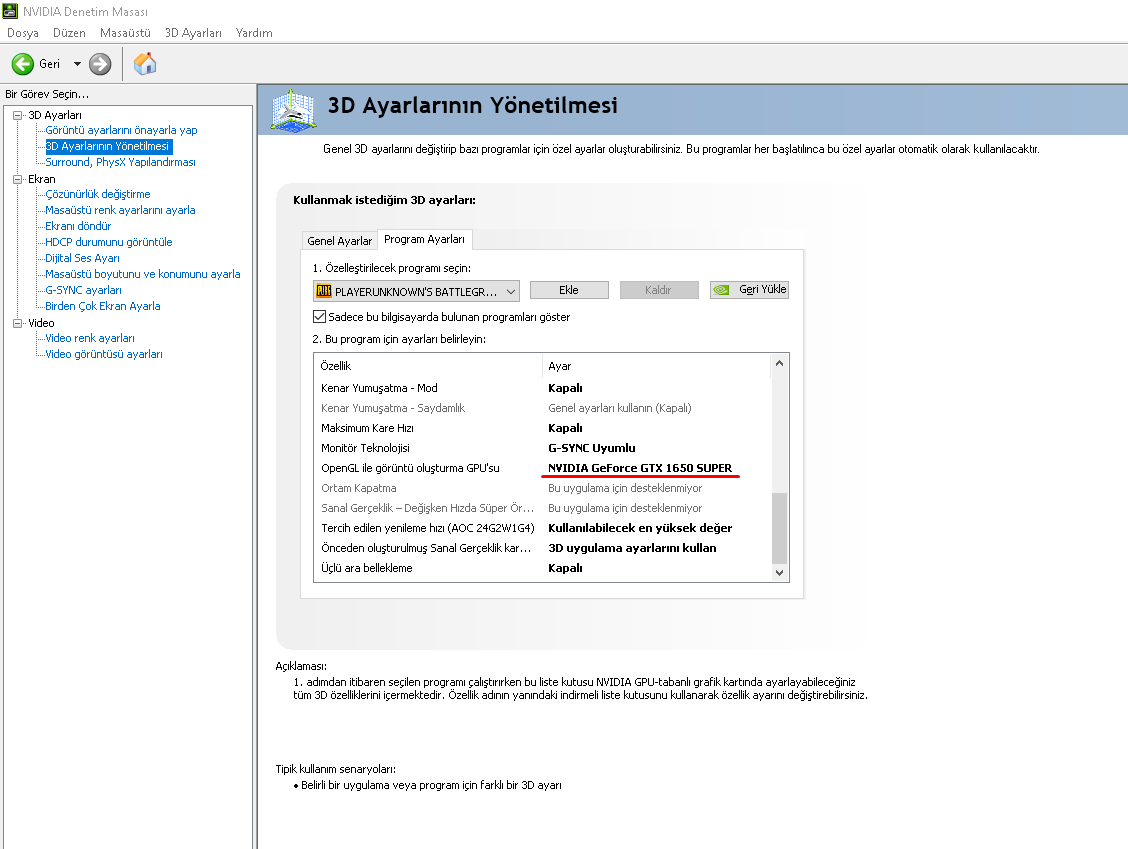The width and height of the screenshot is (1128, 849).
Task: Click the Kapalı value for Maksimum Kare Hızı
Action: click(x=565, y=428)
